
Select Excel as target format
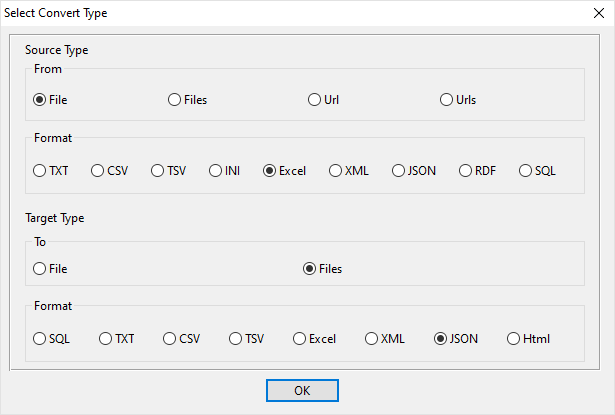click(x=300, y=339)
